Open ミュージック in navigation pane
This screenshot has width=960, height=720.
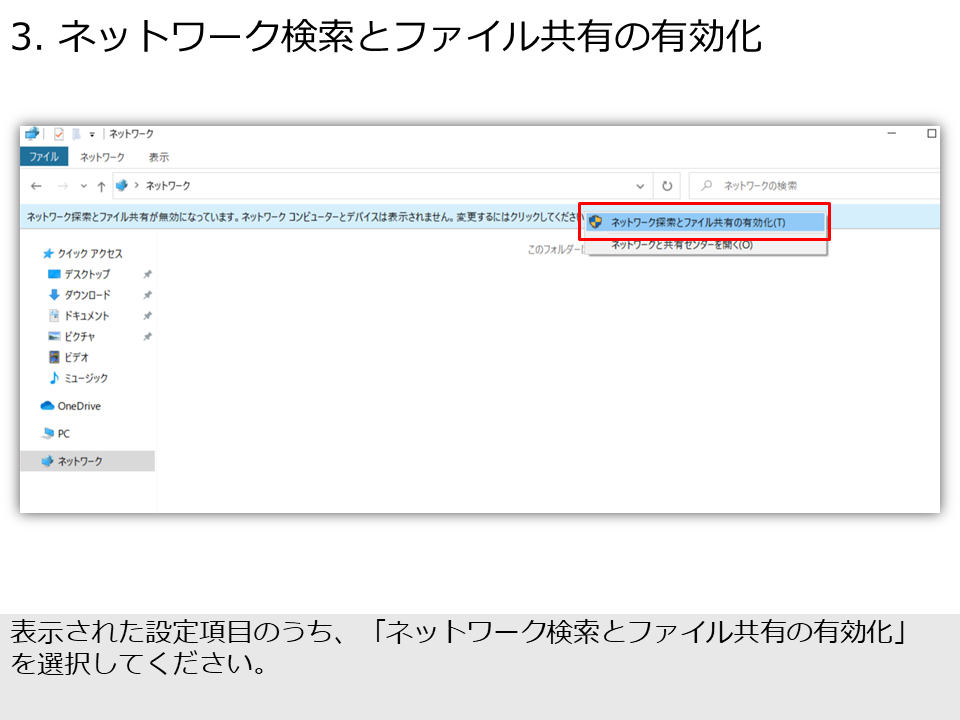coord(86,378)
